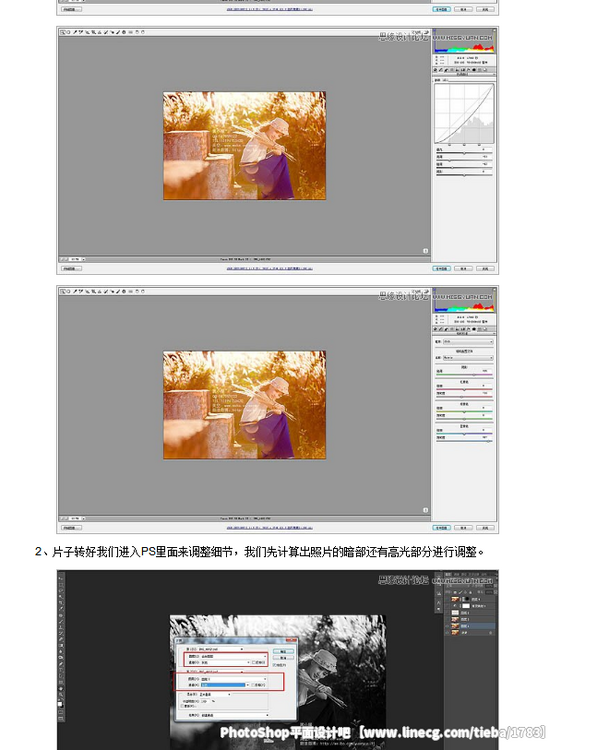Adjust the Highlights slider under the tone curve
Viewport: 597px width, 750px height.
[464, 153]
